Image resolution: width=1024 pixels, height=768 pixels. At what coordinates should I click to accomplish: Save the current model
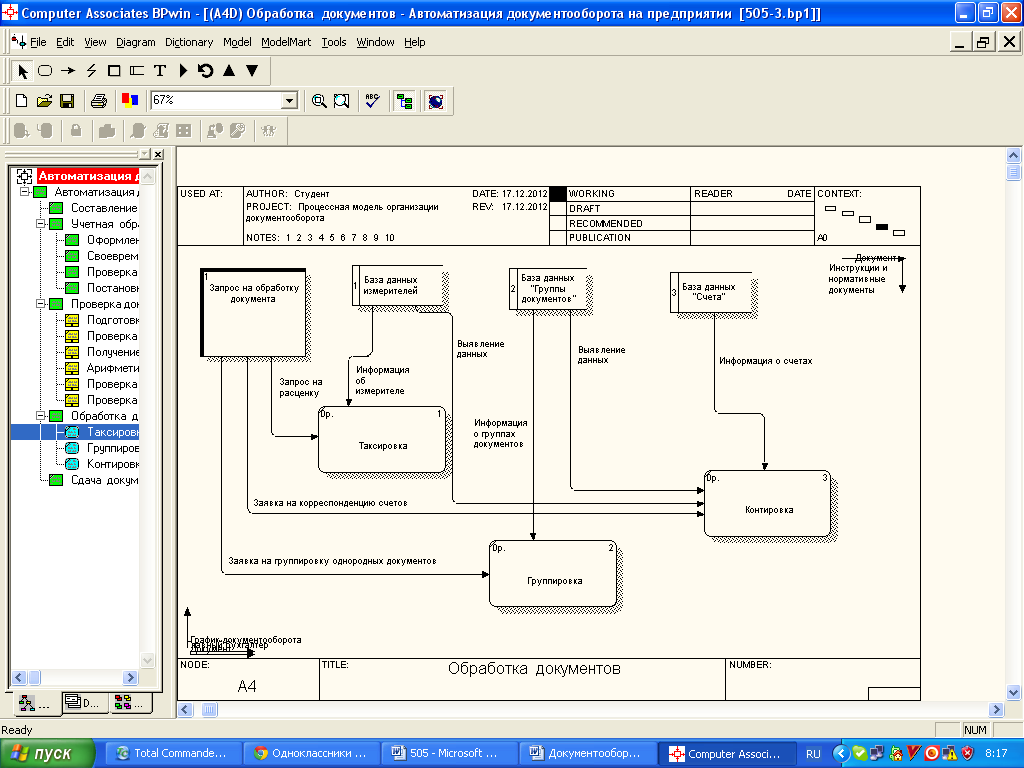[x=67, y=101]
